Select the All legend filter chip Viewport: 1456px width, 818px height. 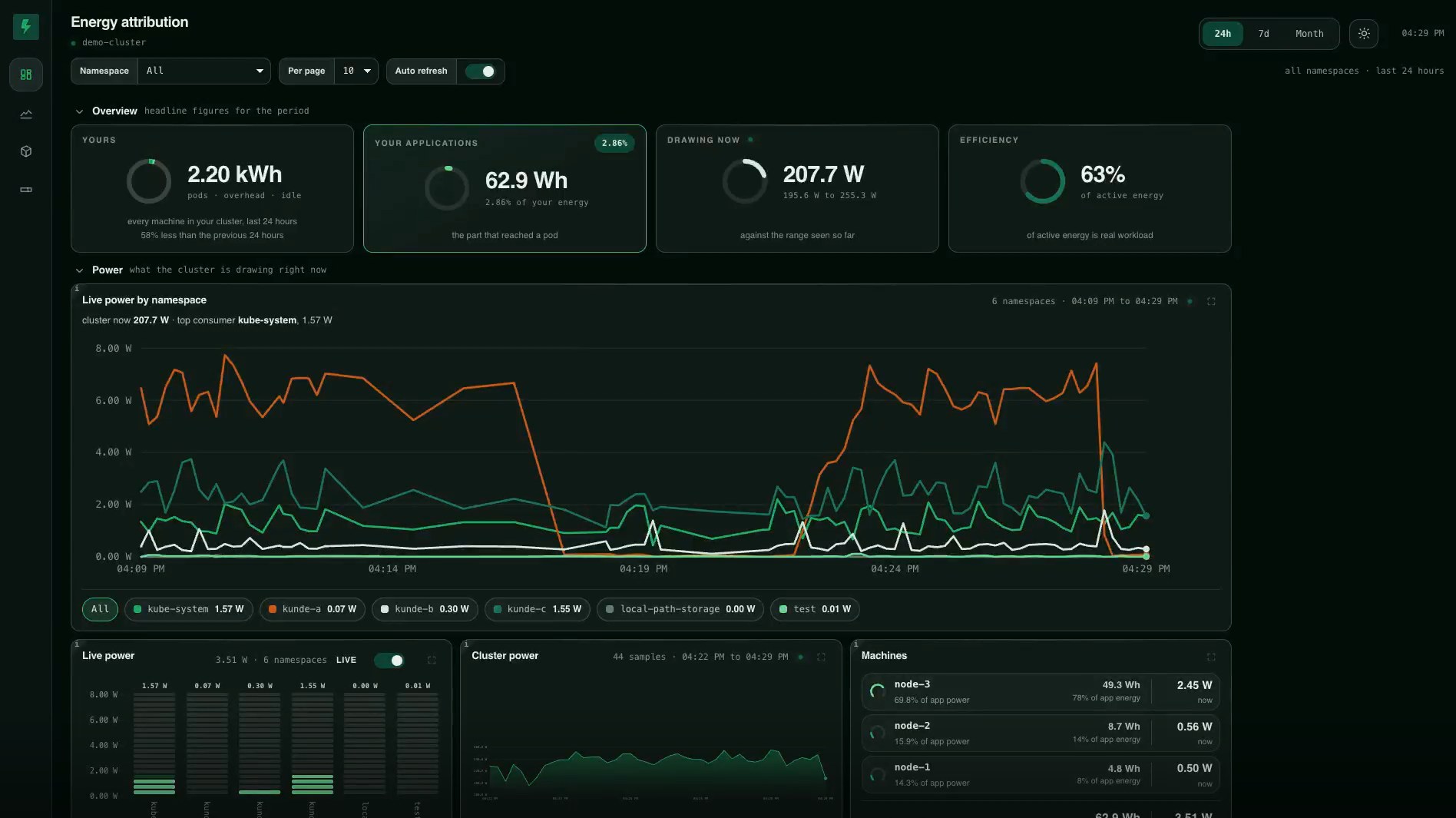click(100, 609)
